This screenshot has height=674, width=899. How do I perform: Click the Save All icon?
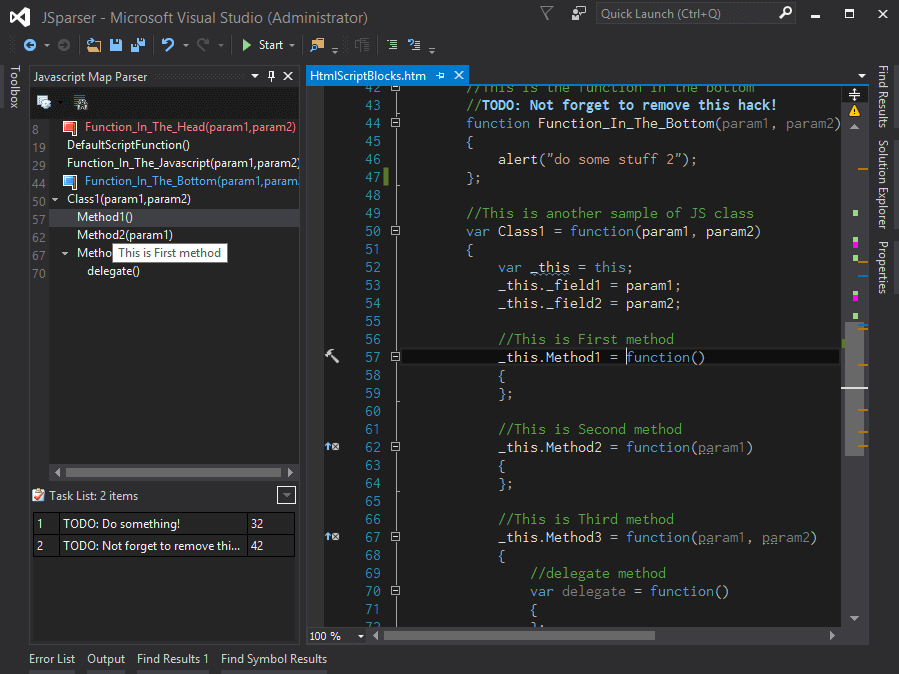pos(138,45)
